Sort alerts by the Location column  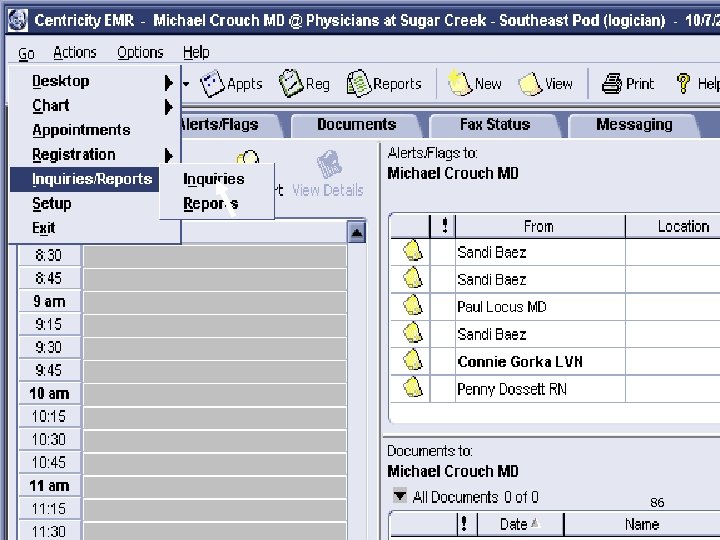point(673,226)
